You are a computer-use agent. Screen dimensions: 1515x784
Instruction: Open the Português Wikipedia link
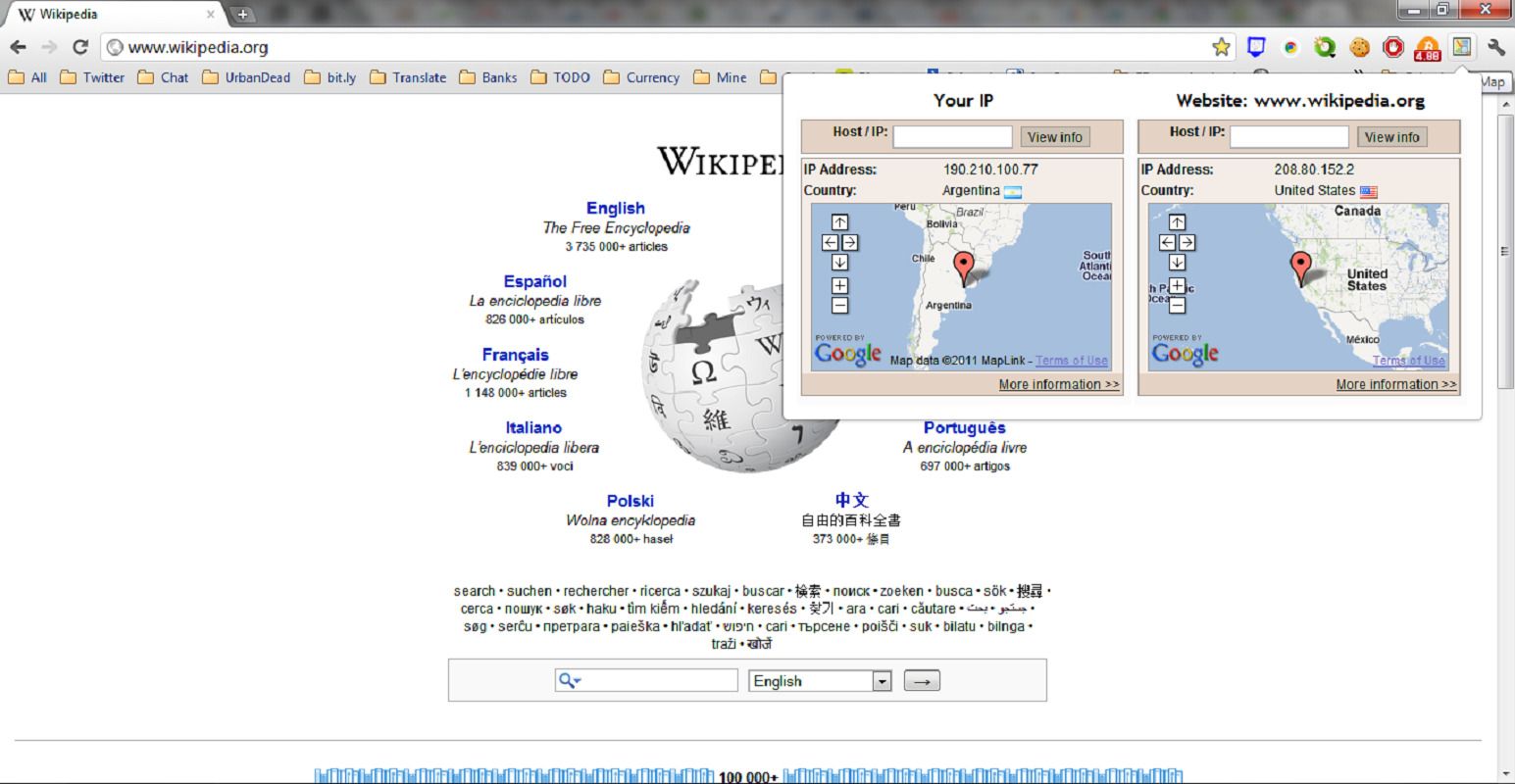(x=964, y=427)
